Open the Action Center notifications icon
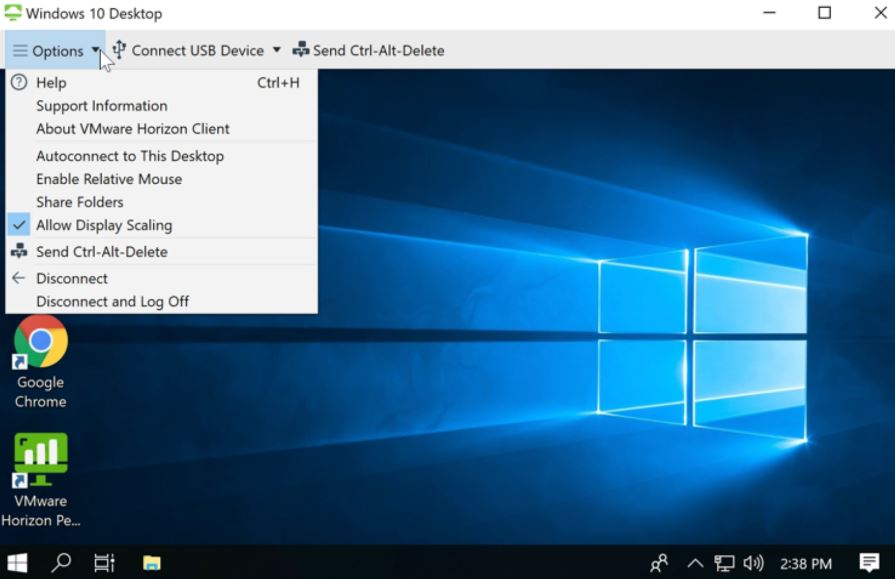This screenshot has width=895, height=579. pos(869,563)
